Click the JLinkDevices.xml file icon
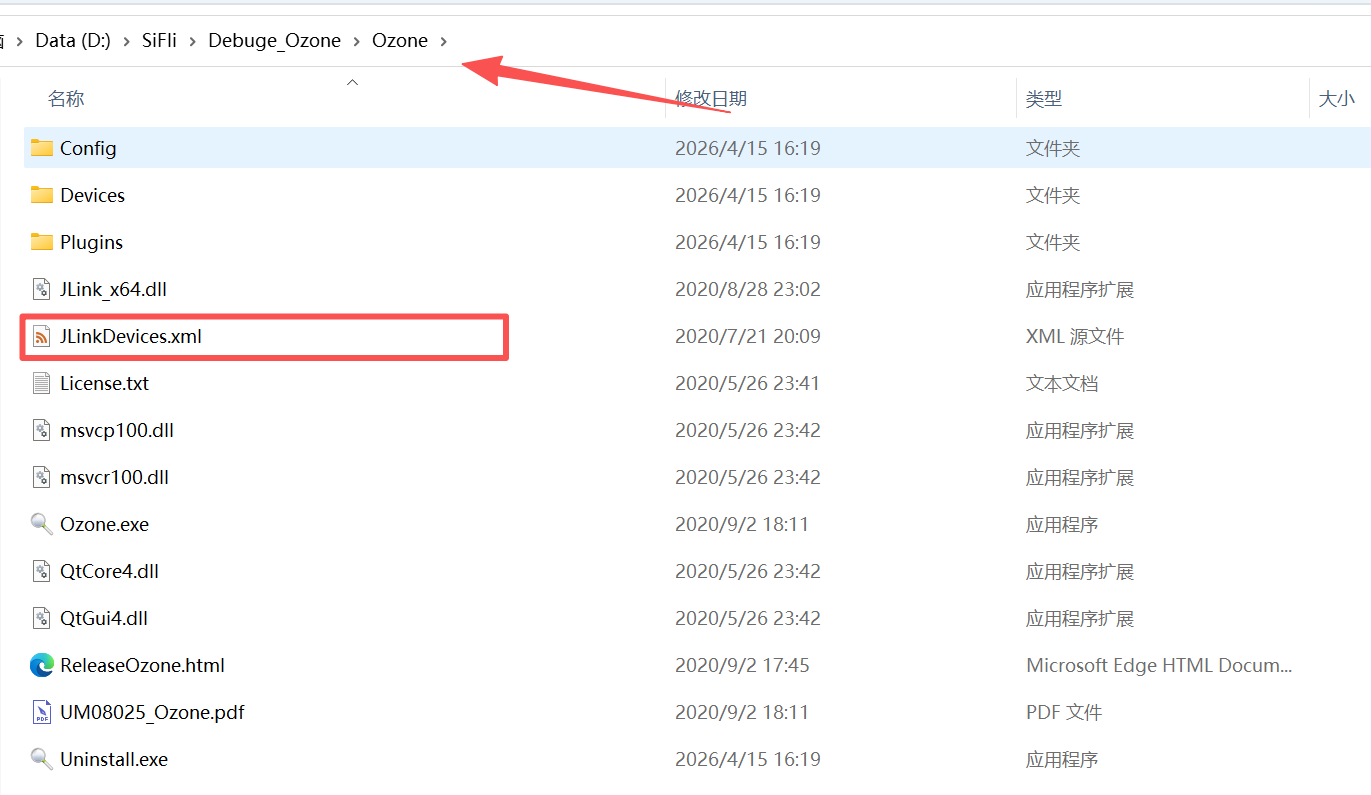Viewport: 1371px width, 795px height. pos(41,336)
